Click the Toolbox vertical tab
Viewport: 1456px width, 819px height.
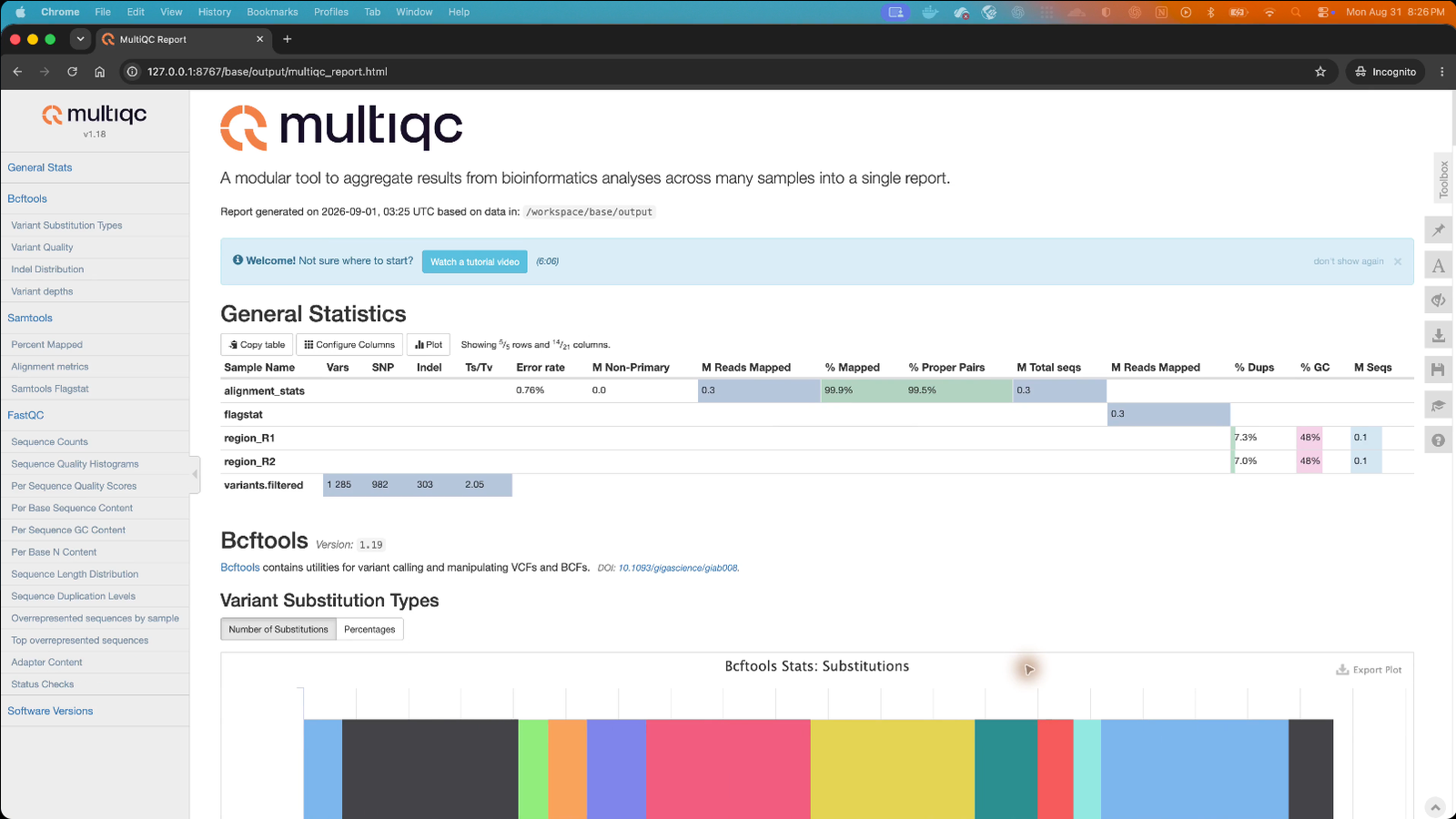pos(1443,178)
